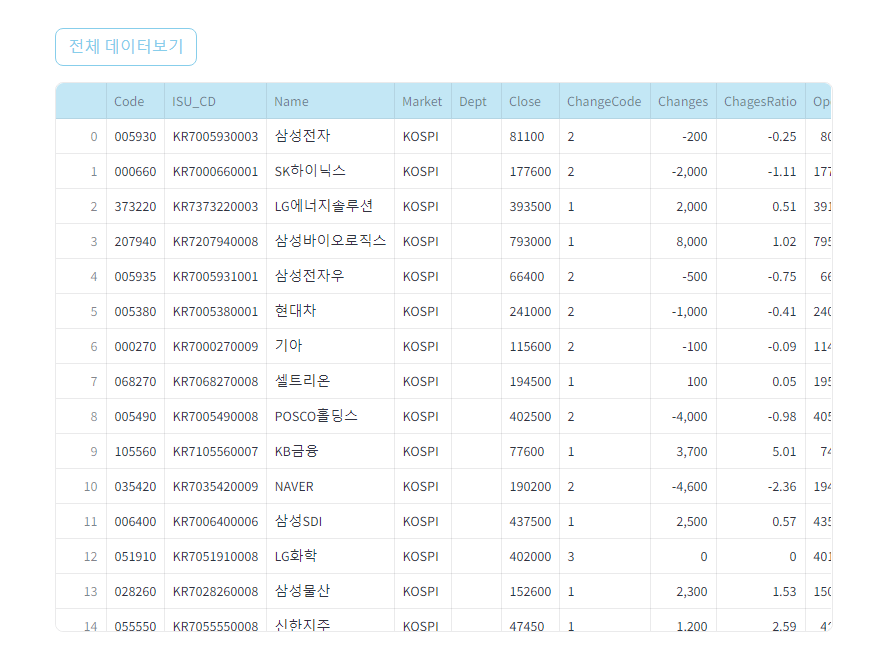
Task: Click close price 177600
Action: click(530, 172)
